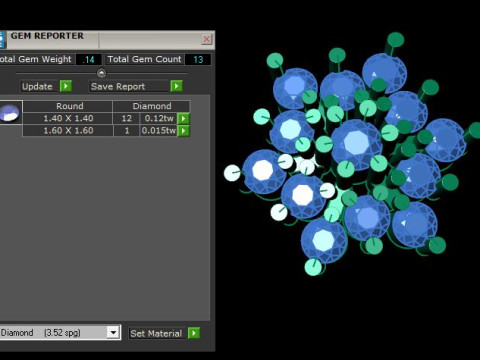Click the green arrow on the 1.60 X 1.60 row
The width and height of the screenshot is (480, 360).
184,131
